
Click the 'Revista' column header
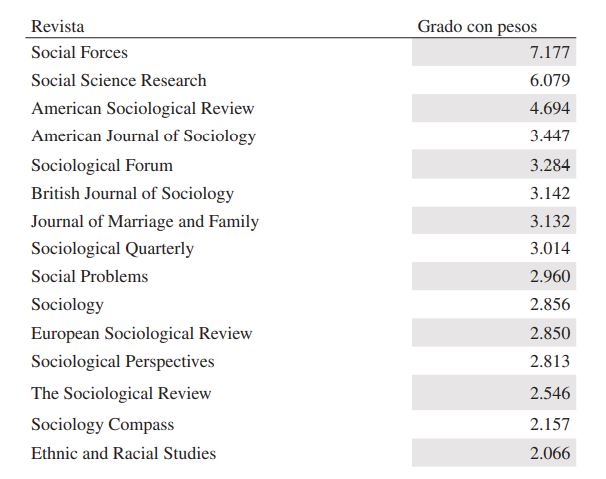58,26
